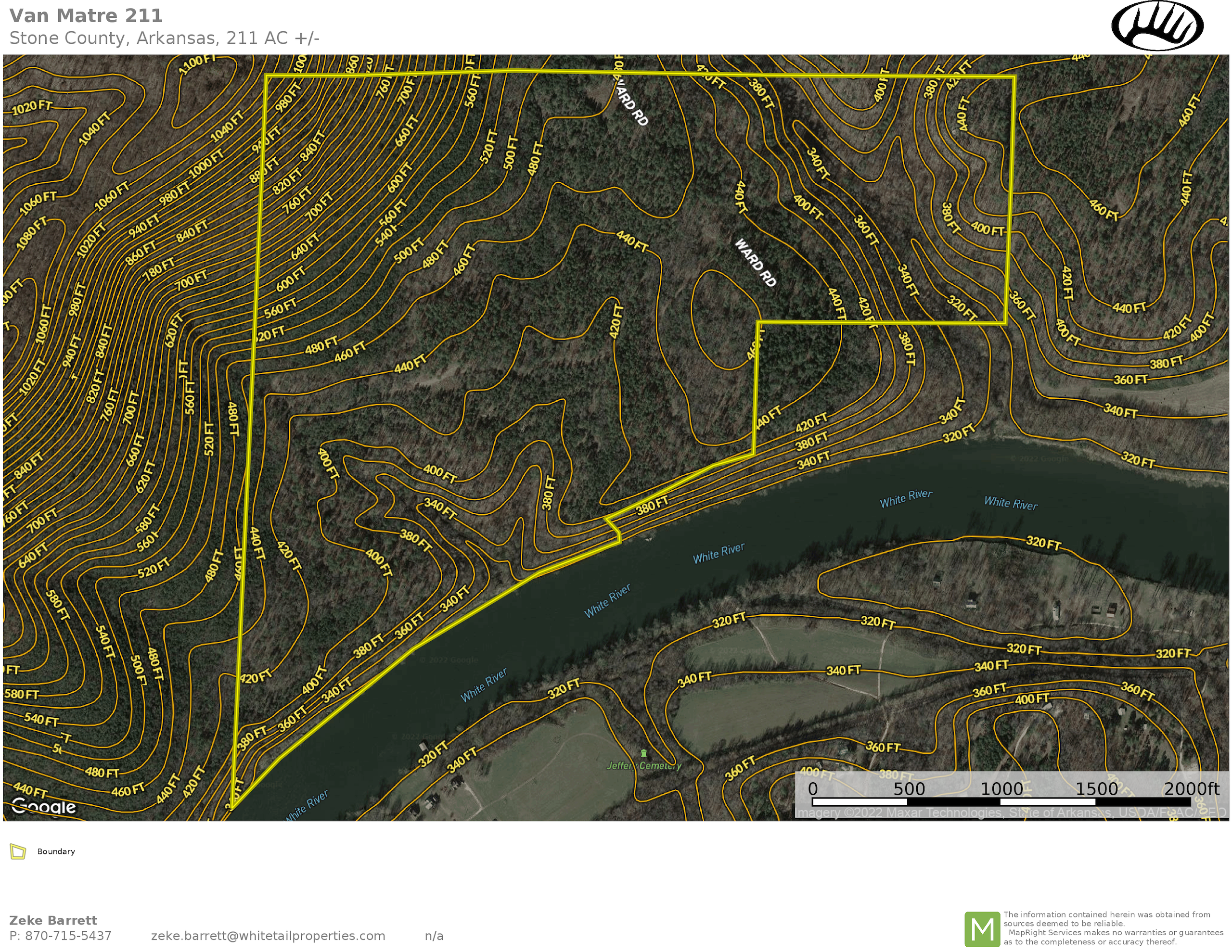Click the 2000ft mark on the scale bar

pos(1191,788)
